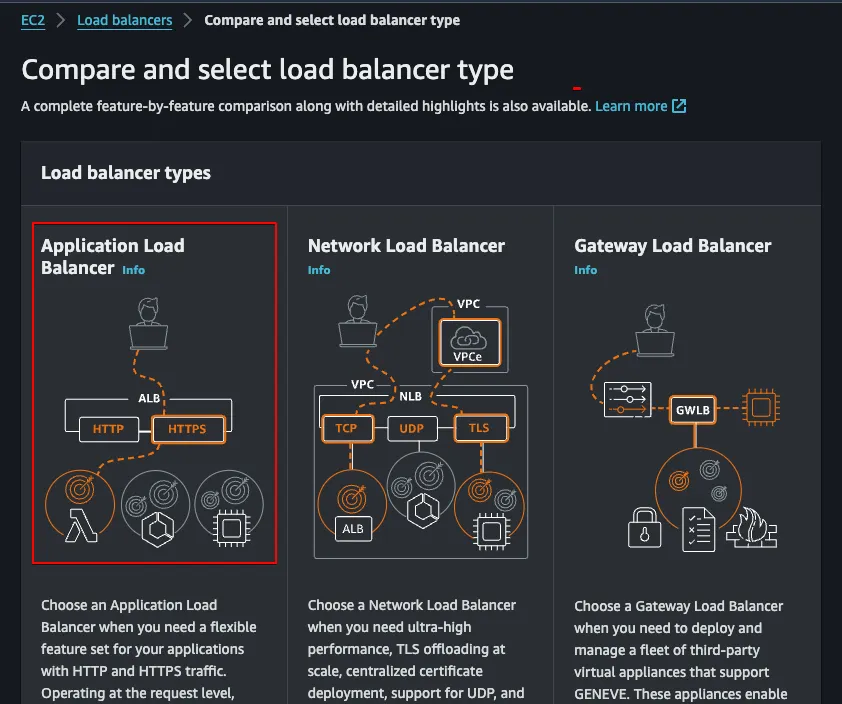Click the chip instance icon in the ALB diagram
The image size is (842, 704).
tap(231, 528)
